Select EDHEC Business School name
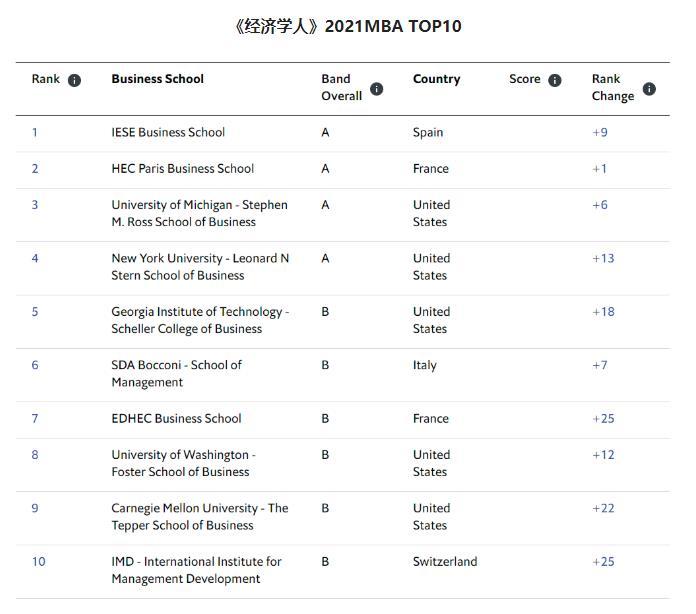The height and width of the screenshot is (614, 696). click(x=176, y=419)
